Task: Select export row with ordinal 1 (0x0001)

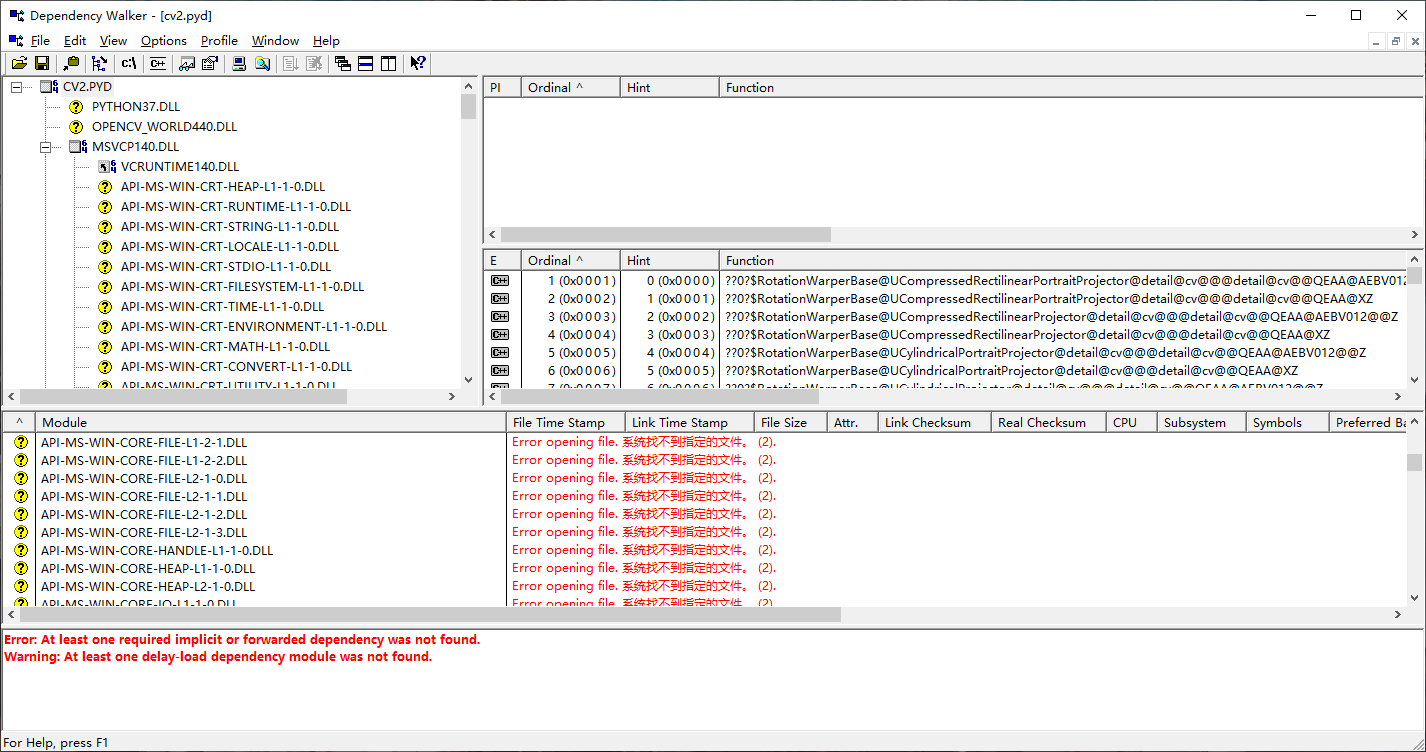Action: point(945,280)
